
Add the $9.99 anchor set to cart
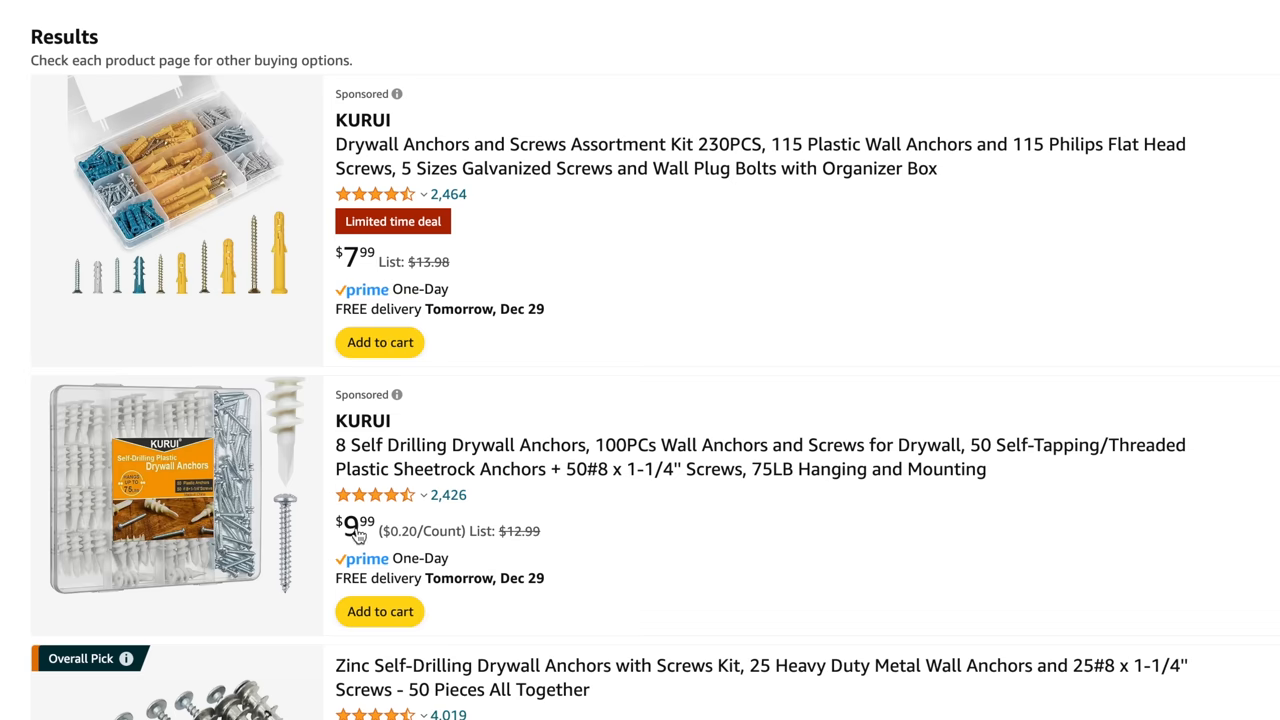(379, 611)
